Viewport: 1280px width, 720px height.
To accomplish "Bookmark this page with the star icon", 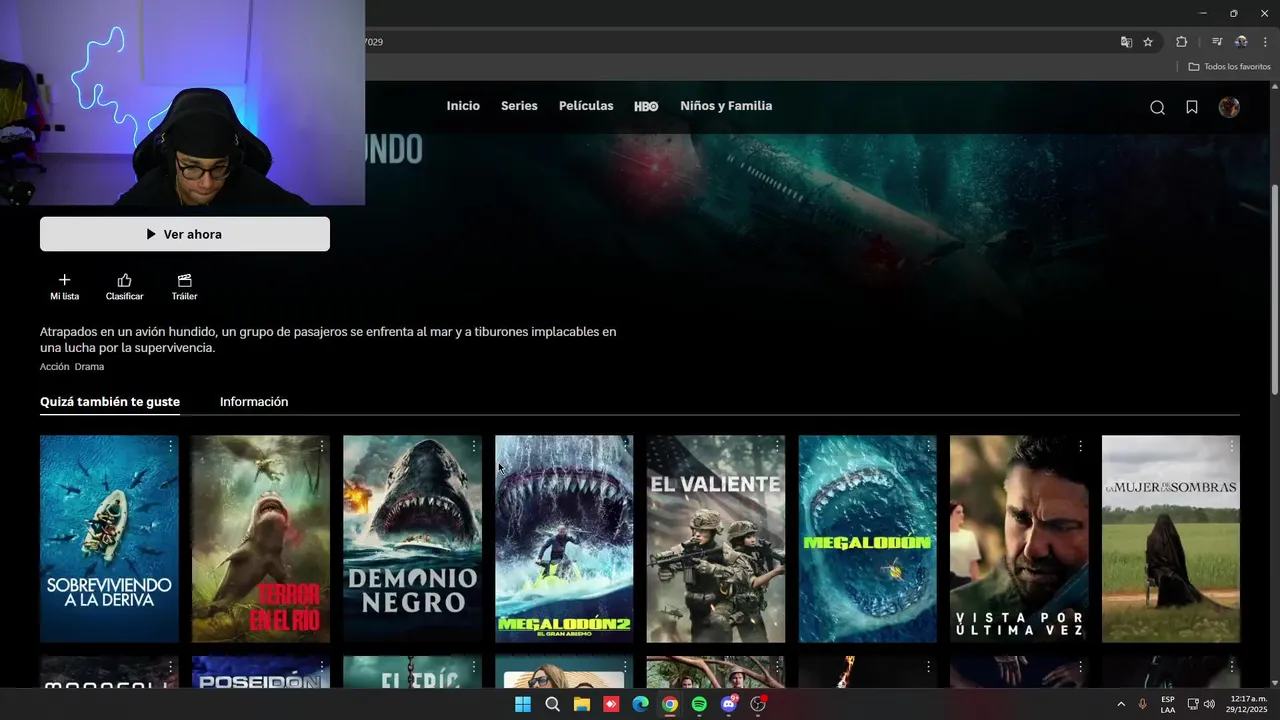I will point(1148,42).
